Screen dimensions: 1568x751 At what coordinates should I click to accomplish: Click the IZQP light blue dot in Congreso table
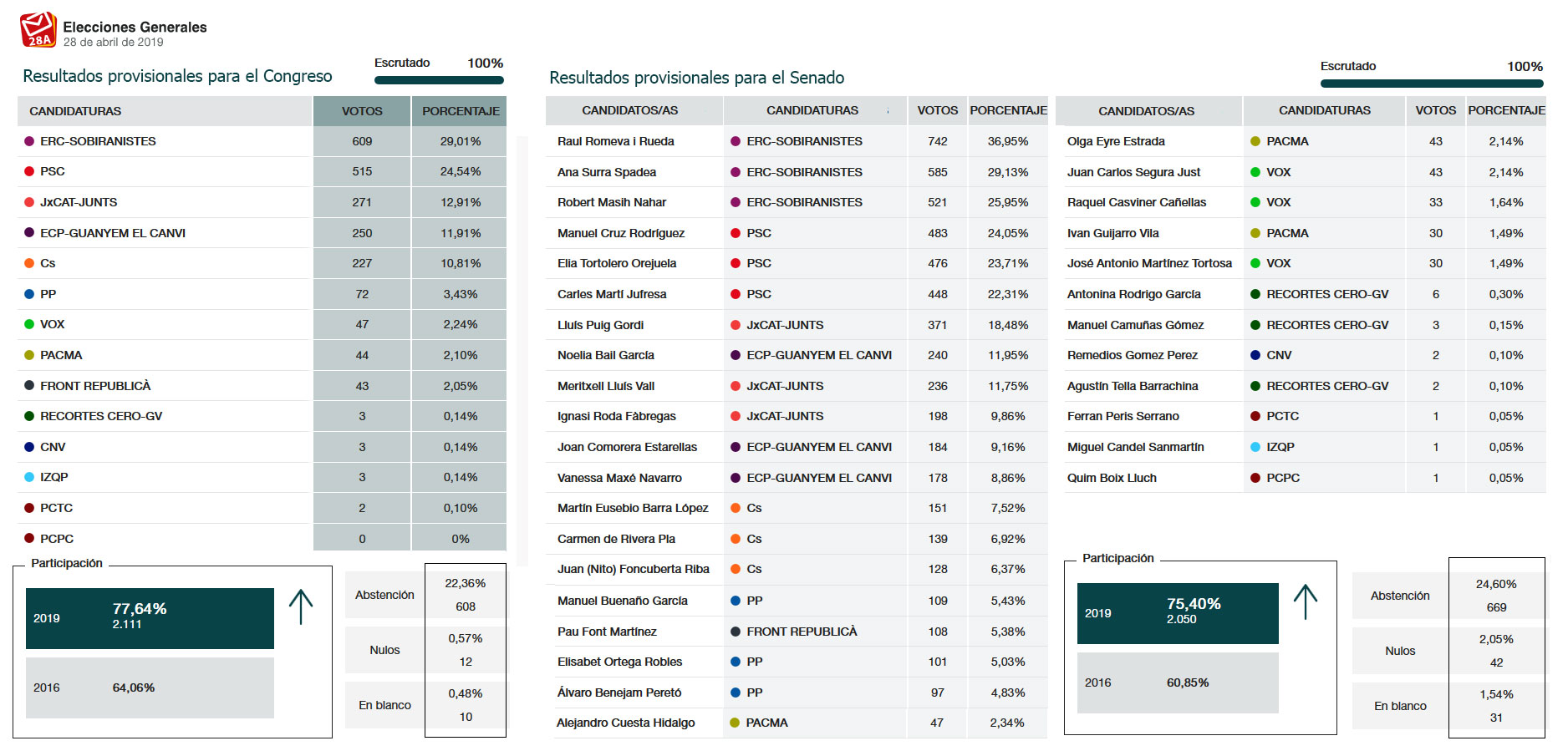pyautogui.click(x=29, y=477)
